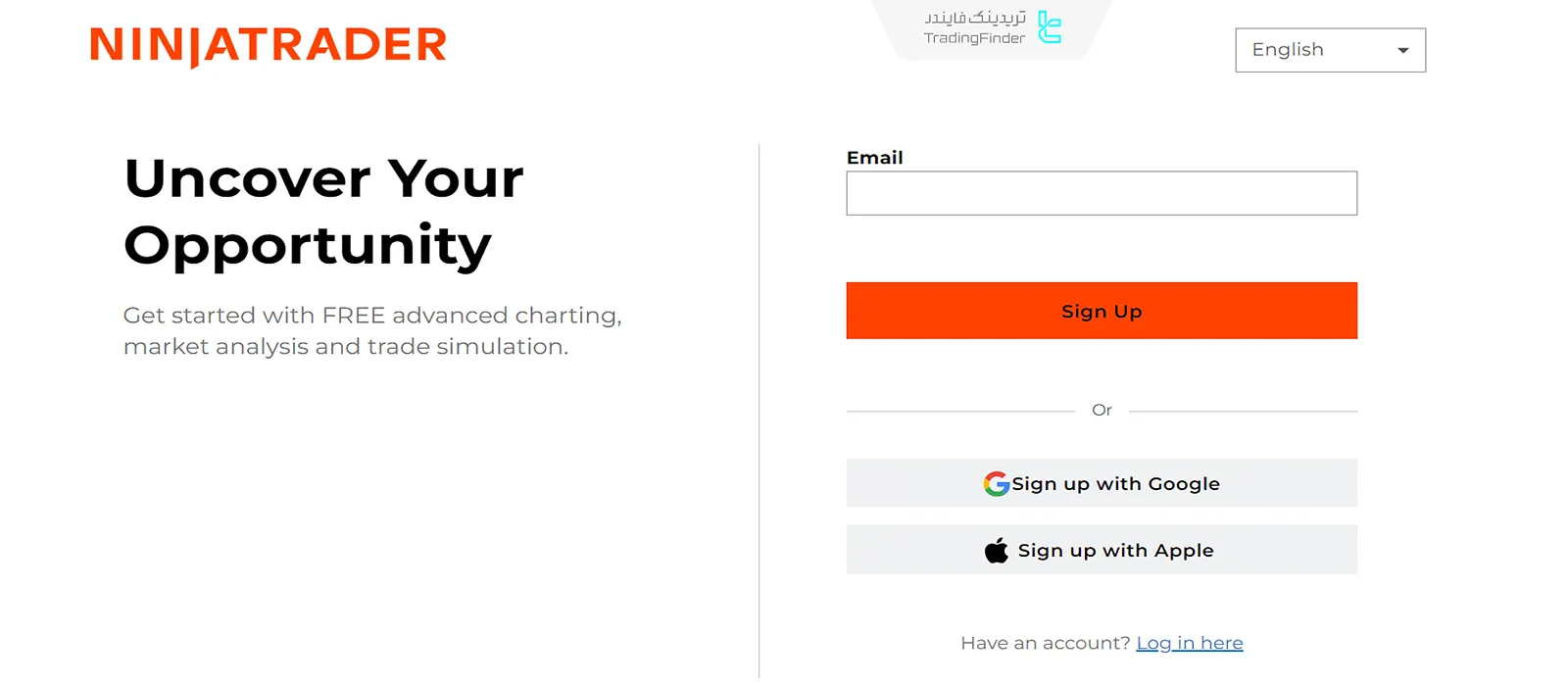Click the vertical divider between panels

pyautogui.click(x=759, y=412)
